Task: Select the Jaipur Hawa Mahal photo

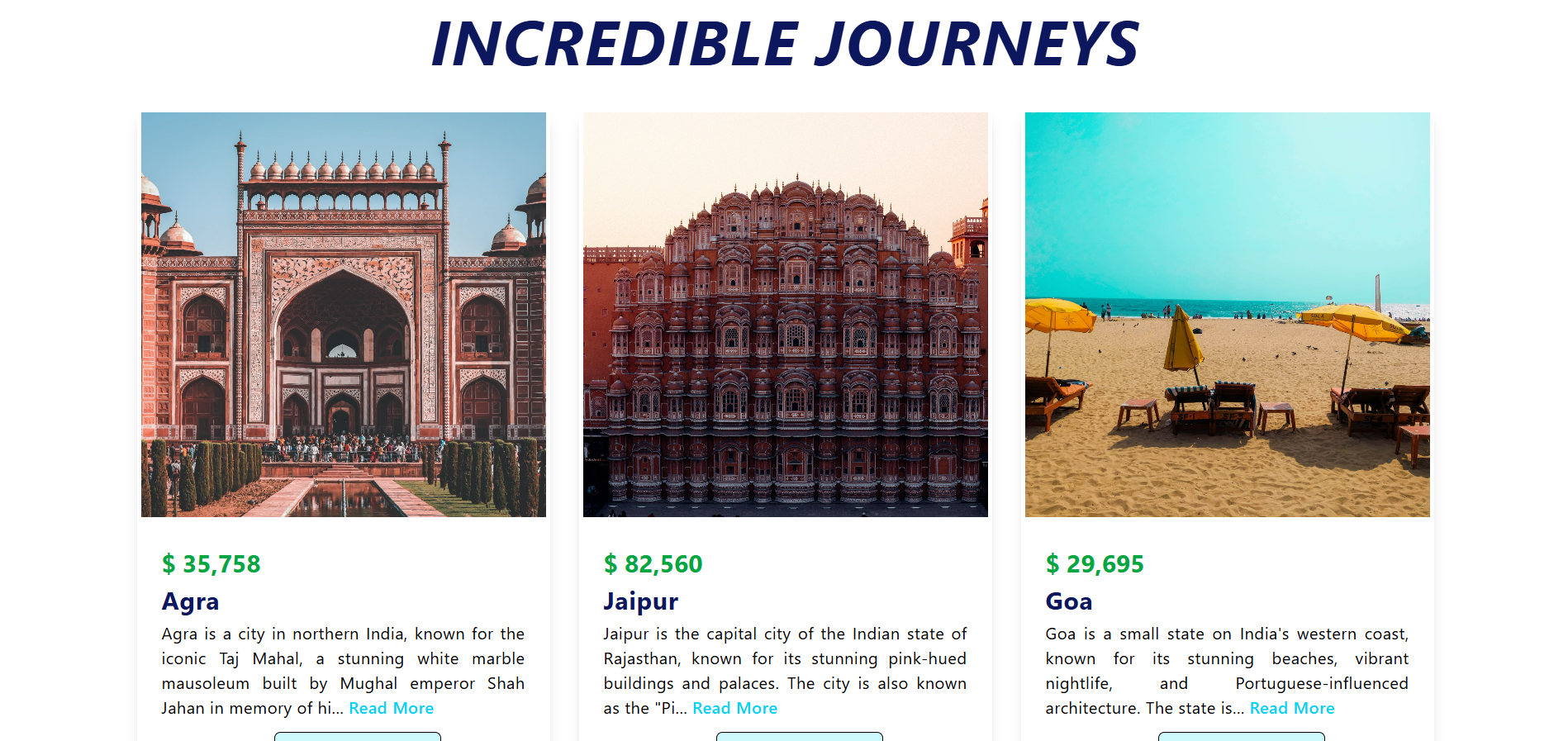Action: (786, 315)
